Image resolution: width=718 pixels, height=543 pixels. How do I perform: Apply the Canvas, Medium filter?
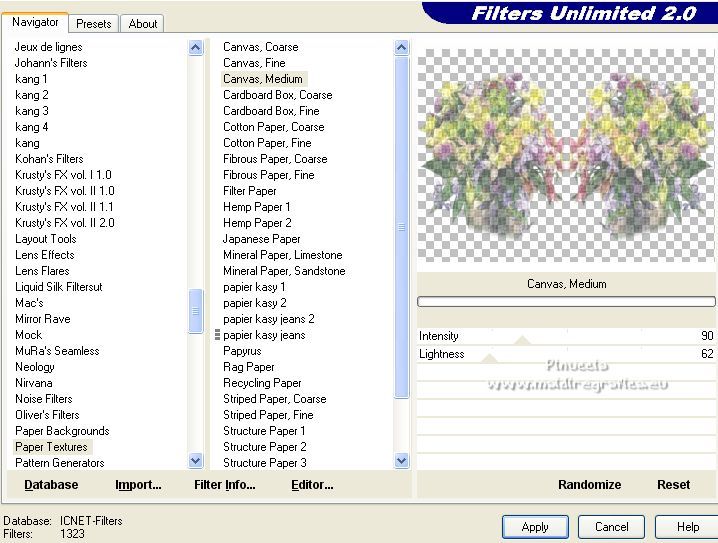pyautogui.click(x=535, y=527)
